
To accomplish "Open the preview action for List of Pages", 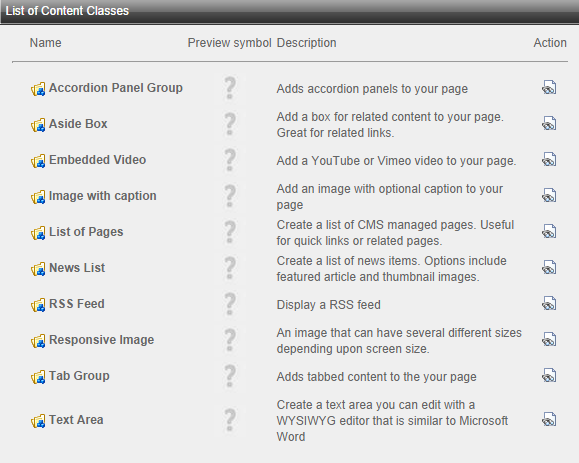I will point(549,232).
